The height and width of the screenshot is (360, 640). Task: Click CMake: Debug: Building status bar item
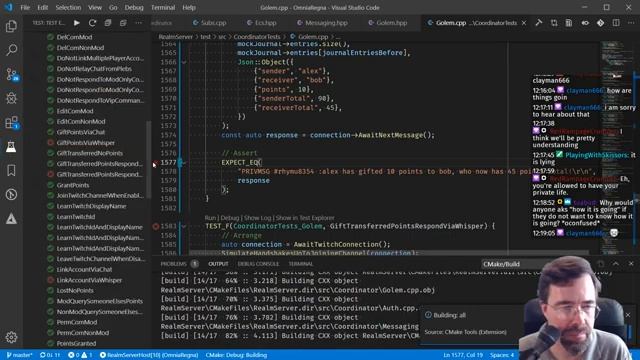tap(236, 355)
